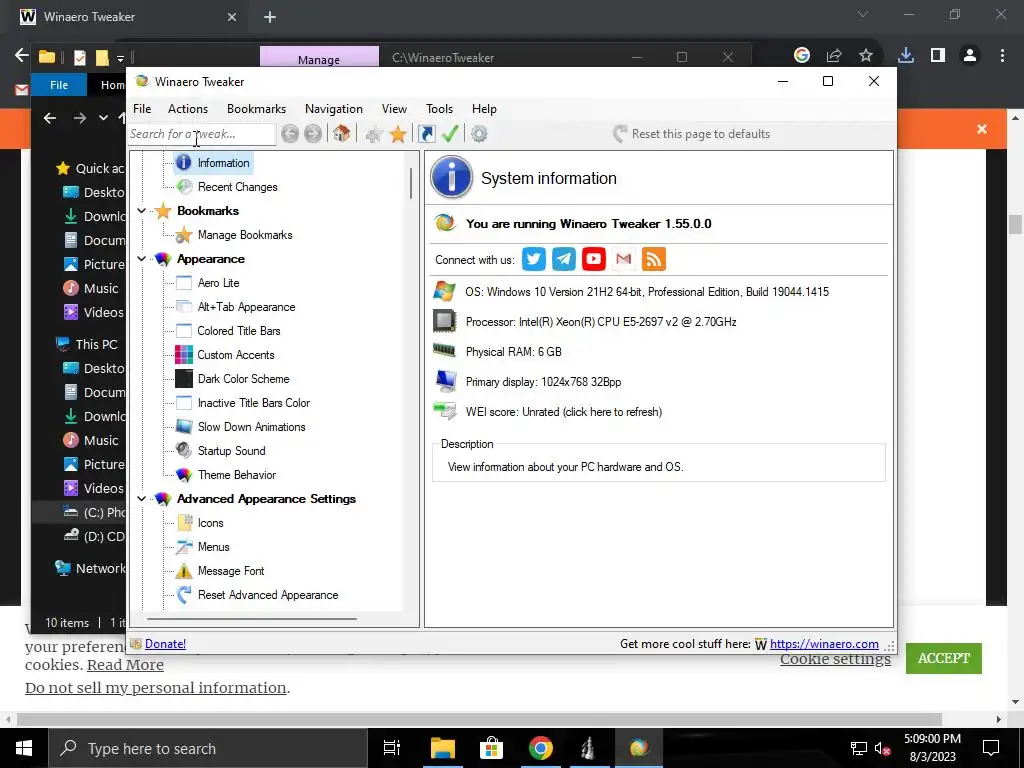This screenshot has height=768, width=1024.
Task: Open the File menu in Winaero Tweaker
Action: pos(142,109)
